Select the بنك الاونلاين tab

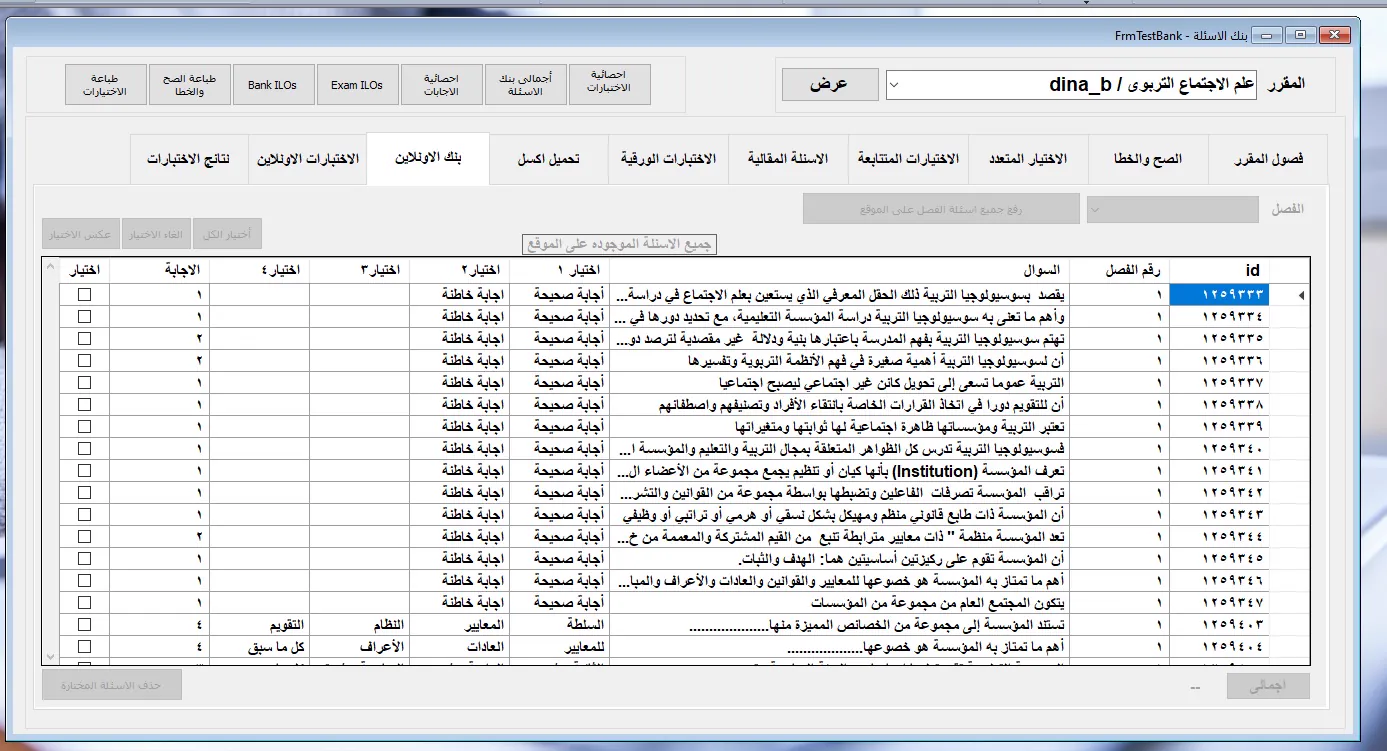428,159
